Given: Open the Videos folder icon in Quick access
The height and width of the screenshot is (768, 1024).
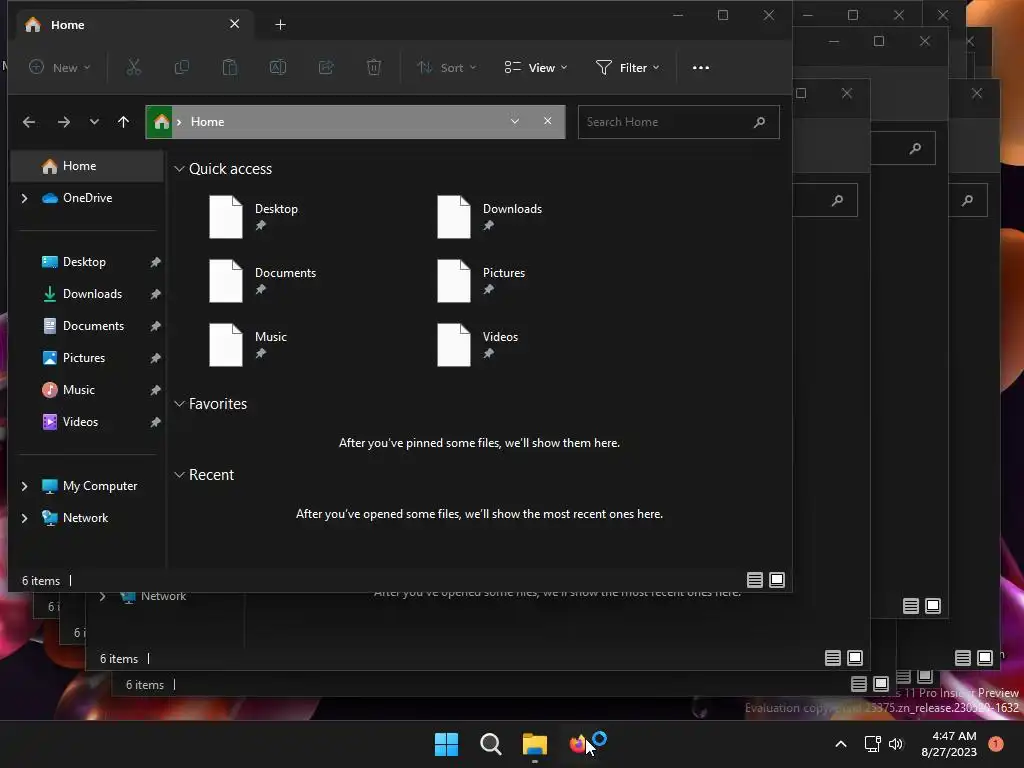Looking at the screenshot, I should click(454, 345).
